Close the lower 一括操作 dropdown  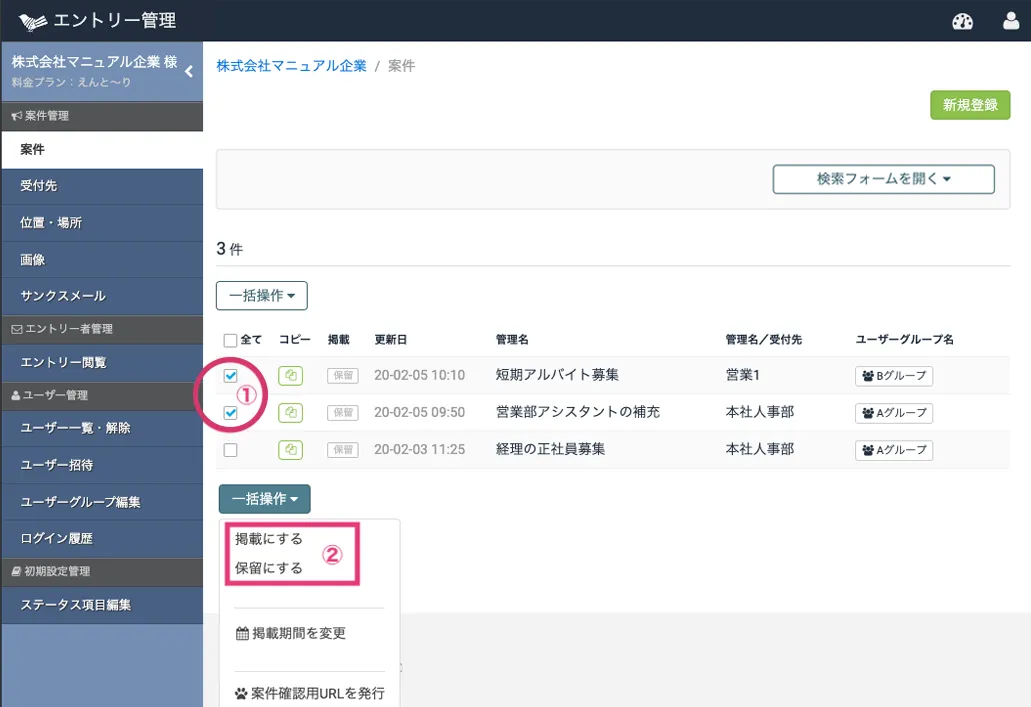(x=264, y=498)
